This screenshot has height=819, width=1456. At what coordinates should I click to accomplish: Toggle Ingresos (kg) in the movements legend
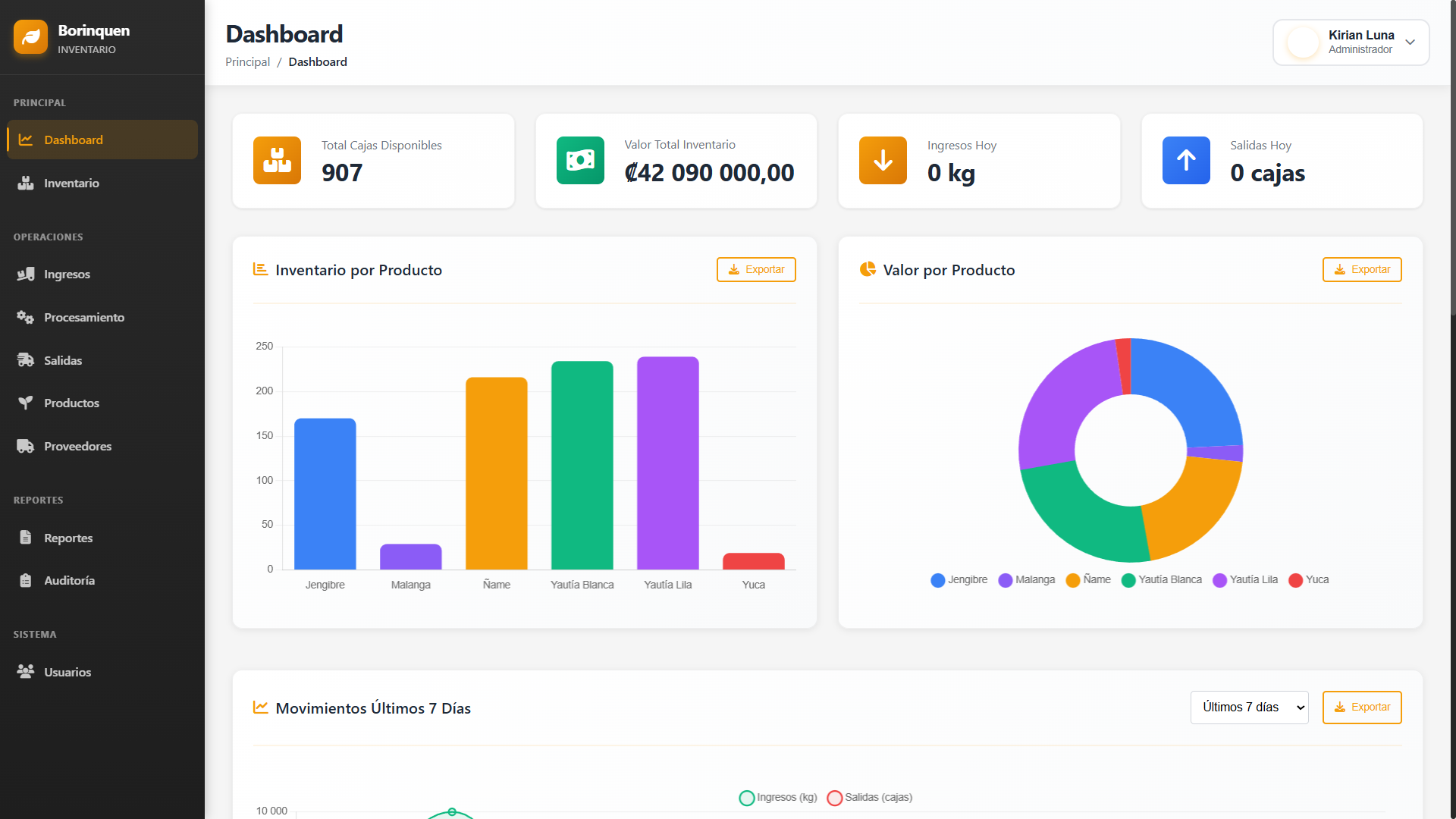tap(777, 797)
